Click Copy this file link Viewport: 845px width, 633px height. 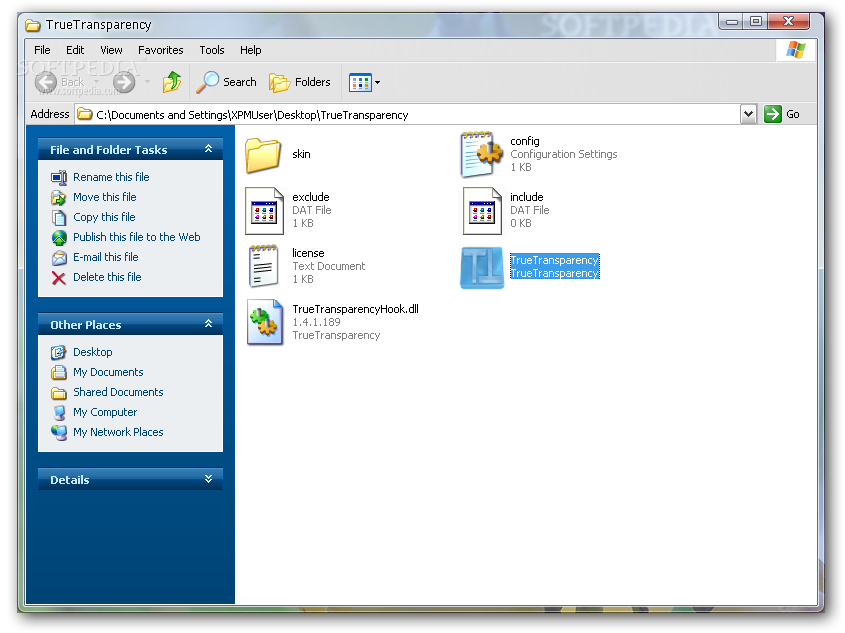(104, 217)
